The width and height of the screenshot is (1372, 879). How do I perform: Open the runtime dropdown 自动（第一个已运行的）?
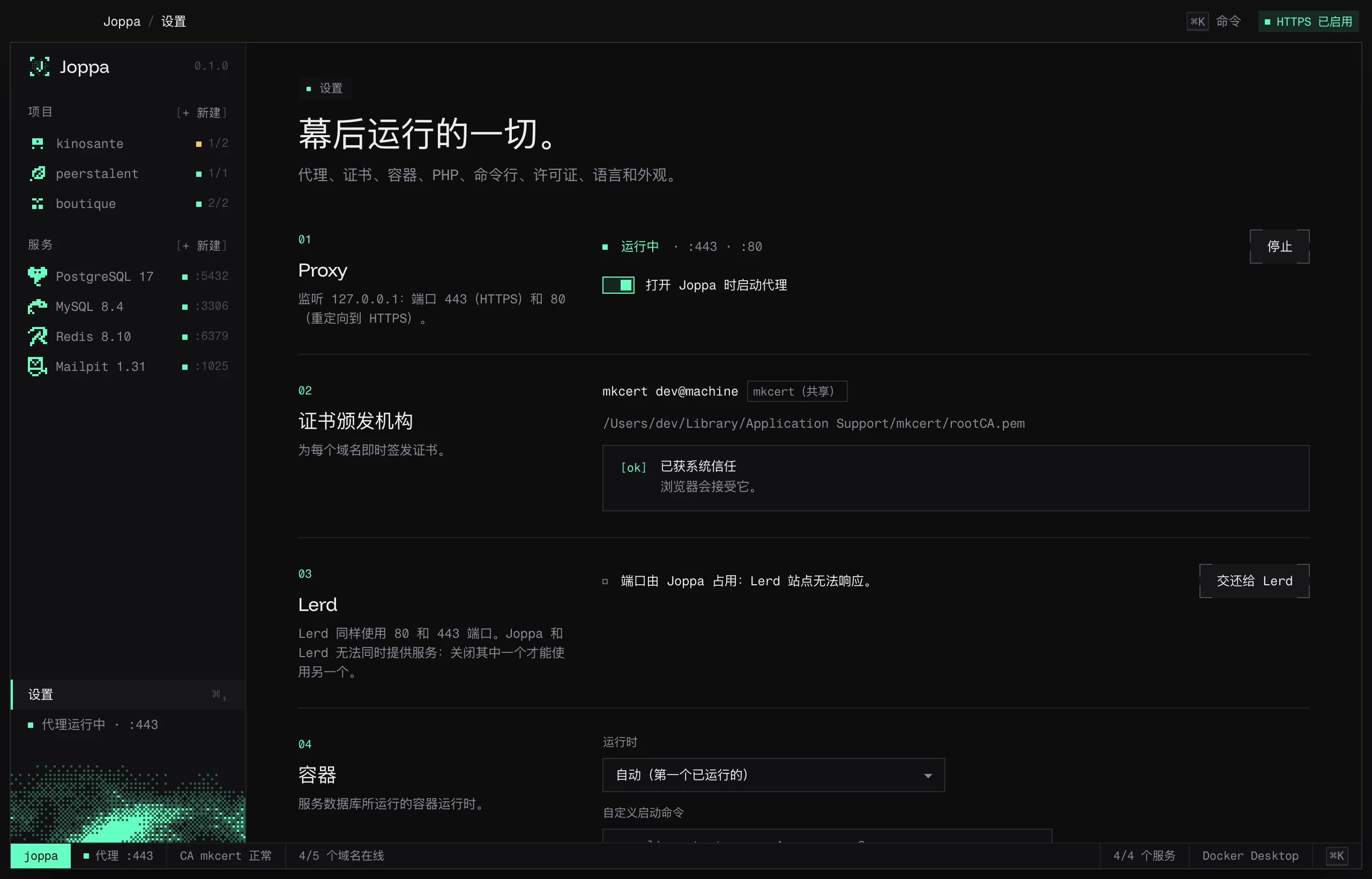pyautogui.click(x=773, y=774)
